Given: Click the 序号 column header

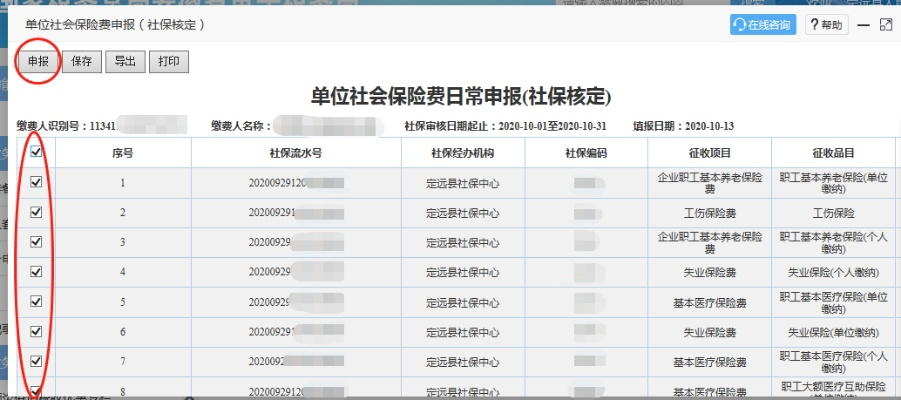Looking at the screenshot, I should (x=122, y=153).
